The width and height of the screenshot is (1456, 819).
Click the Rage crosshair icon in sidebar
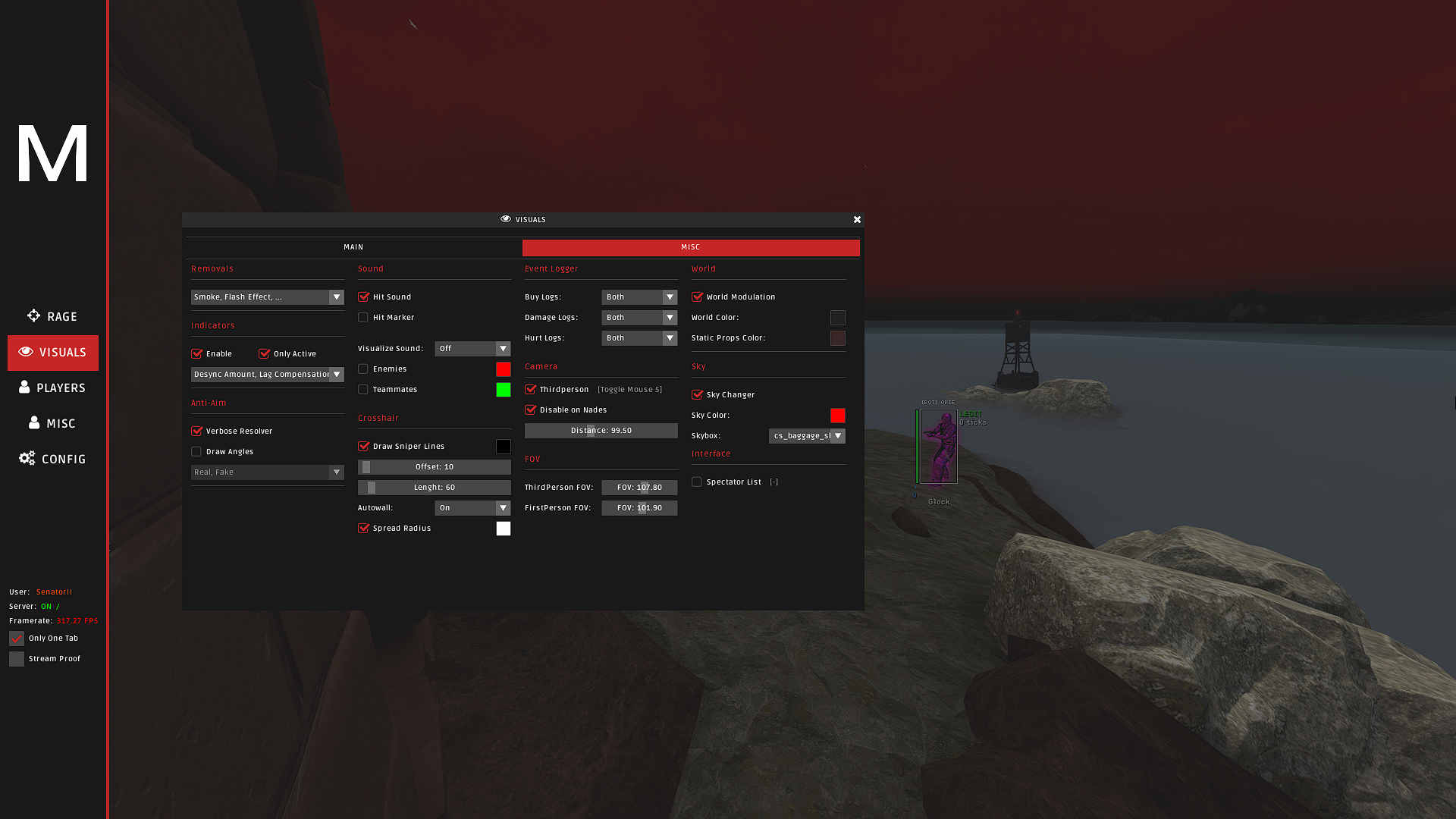click(33, 315)
